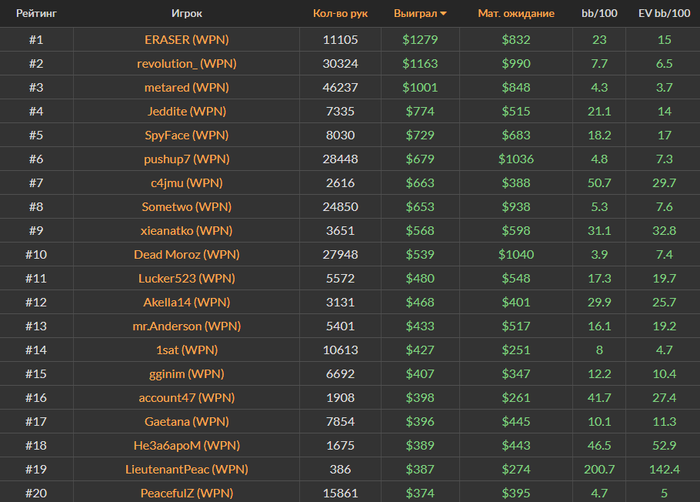
Task: Open player metared (WPN) profile
Action: (187, 88)
